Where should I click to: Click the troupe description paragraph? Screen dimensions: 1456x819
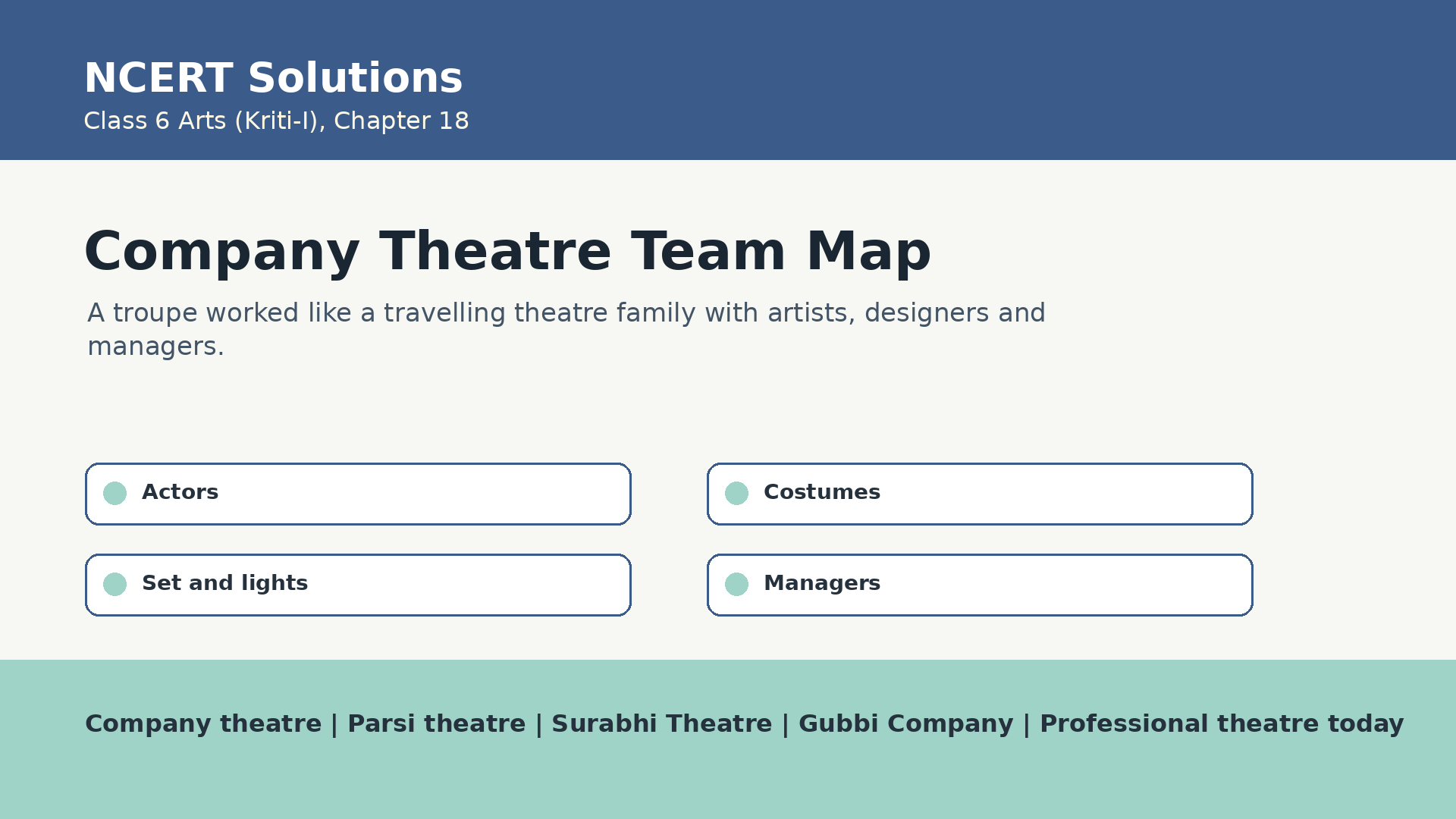pos(566,329)
